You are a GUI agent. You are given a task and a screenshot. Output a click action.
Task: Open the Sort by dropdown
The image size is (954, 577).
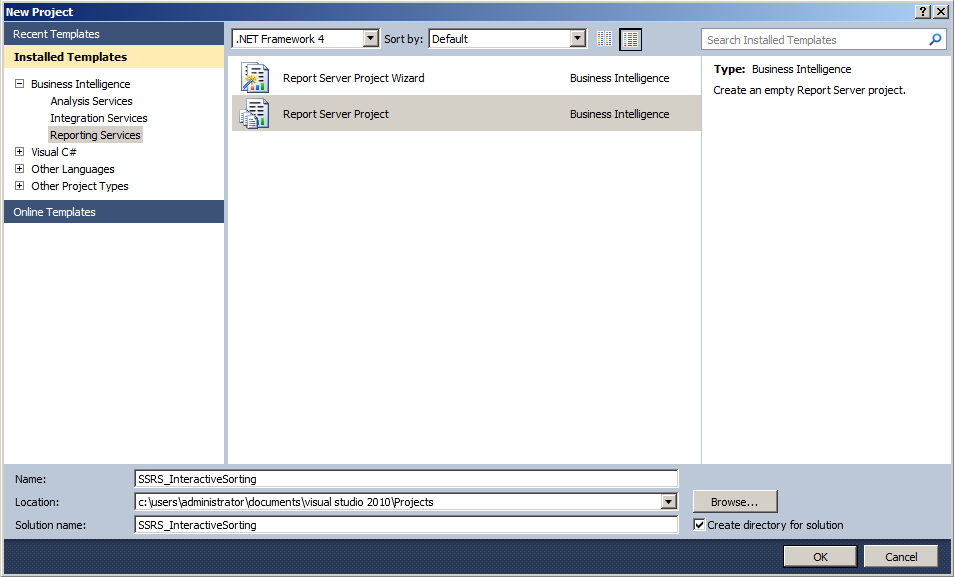click(578, 37)
